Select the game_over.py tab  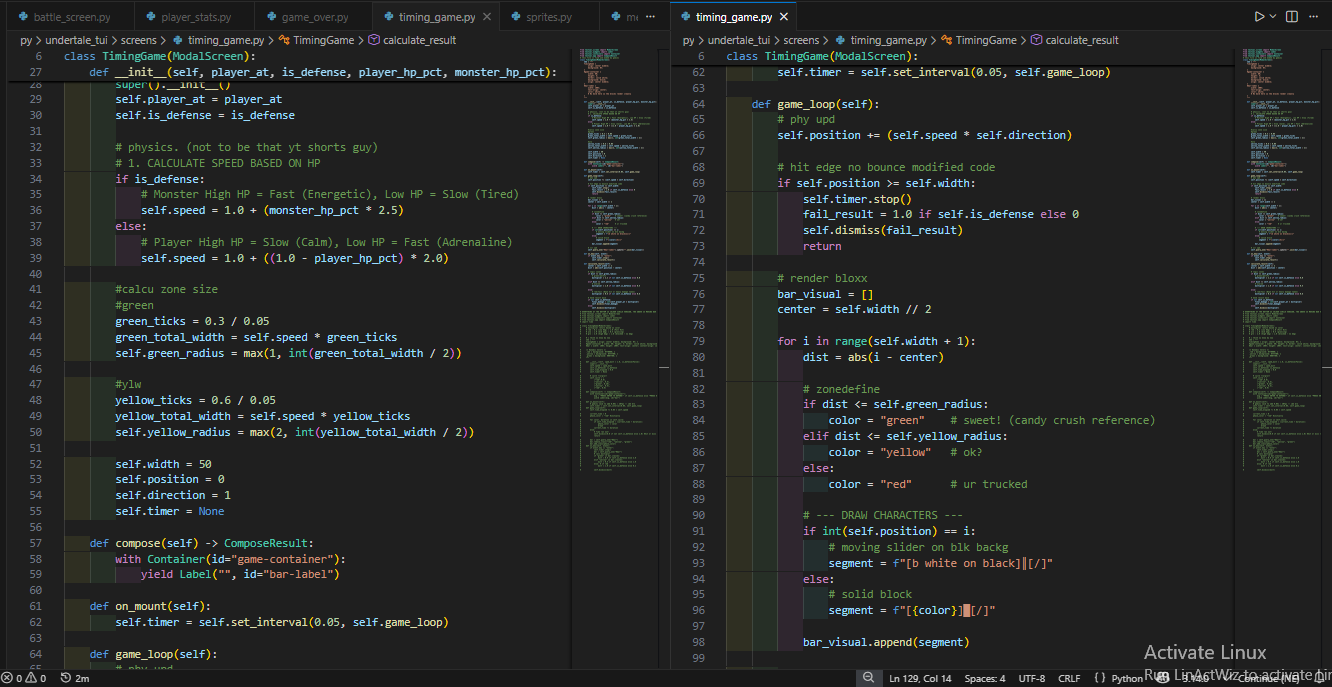pyautogui.click(x=314, y=17)
